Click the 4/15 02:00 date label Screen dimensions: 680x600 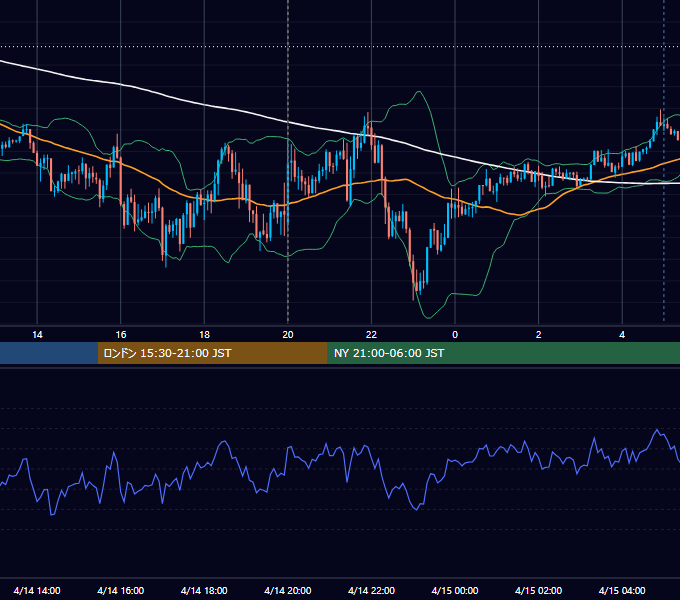click(x=538, y=590)
